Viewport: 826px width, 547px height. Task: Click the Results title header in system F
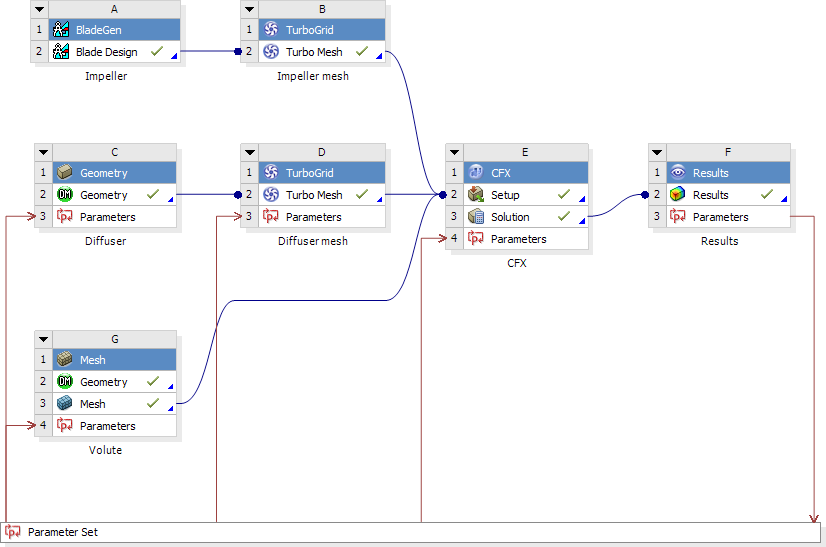(728, 172)
